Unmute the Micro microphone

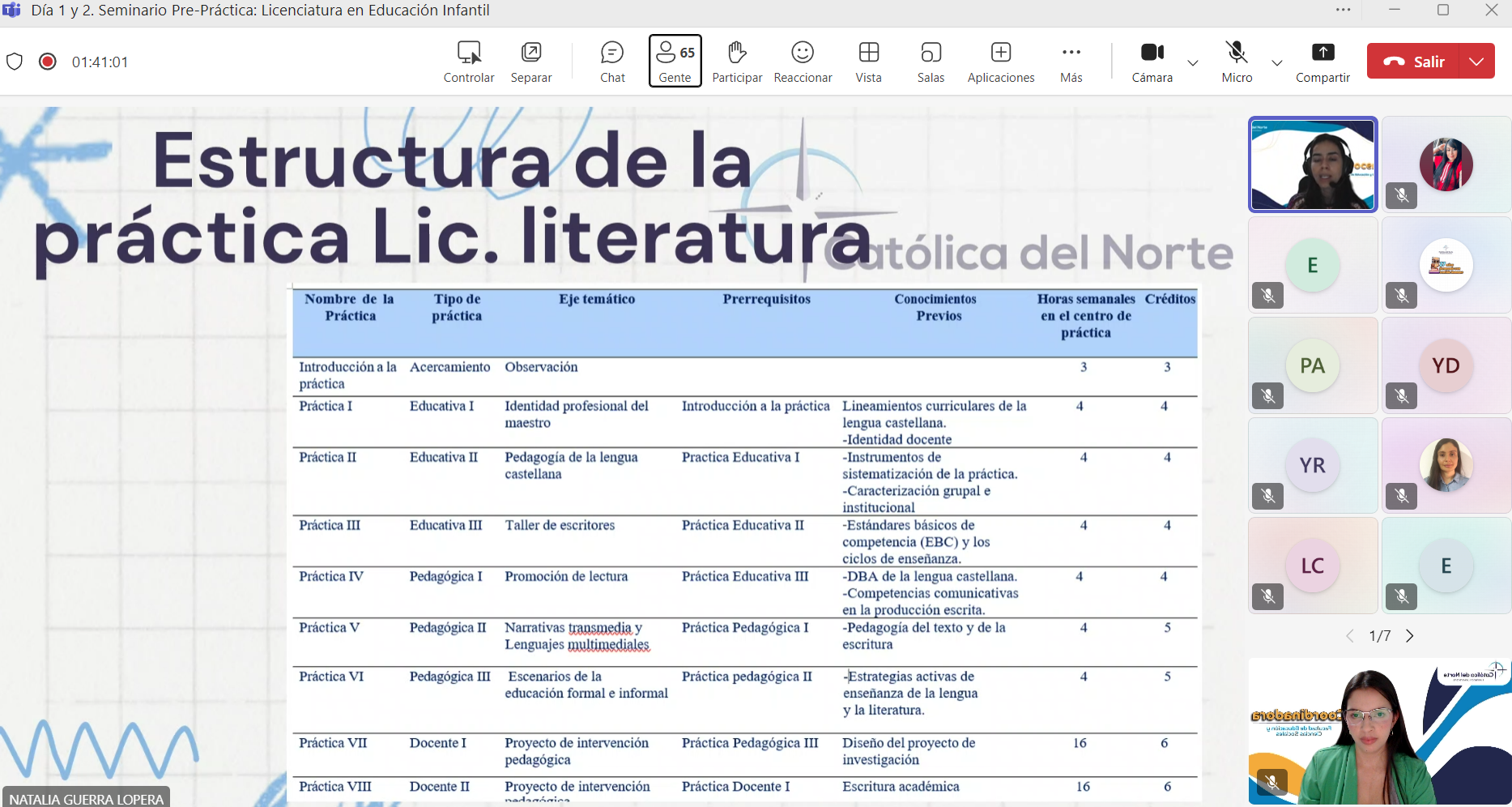pyautogui.click(x=1236, y=62)
